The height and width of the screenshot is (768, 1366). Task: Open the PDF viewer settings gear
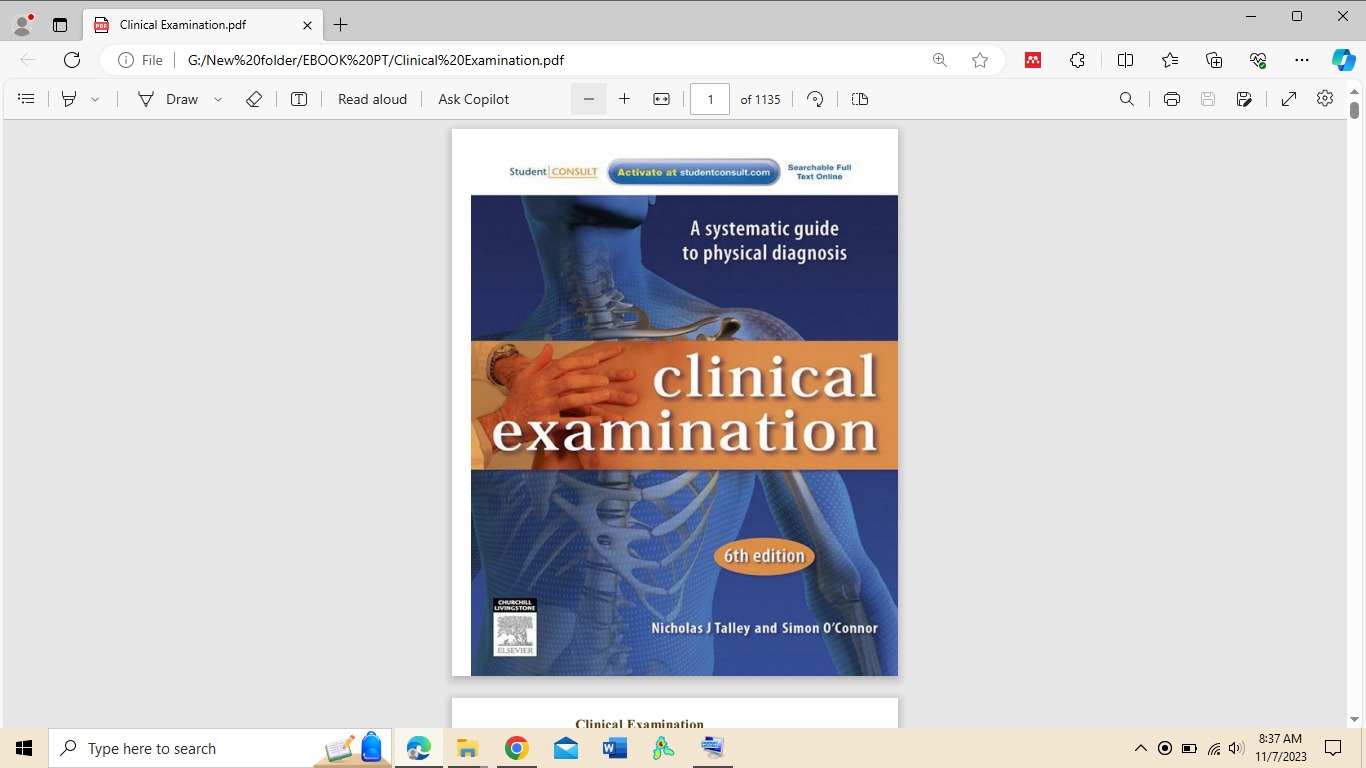pos(1324,99)
